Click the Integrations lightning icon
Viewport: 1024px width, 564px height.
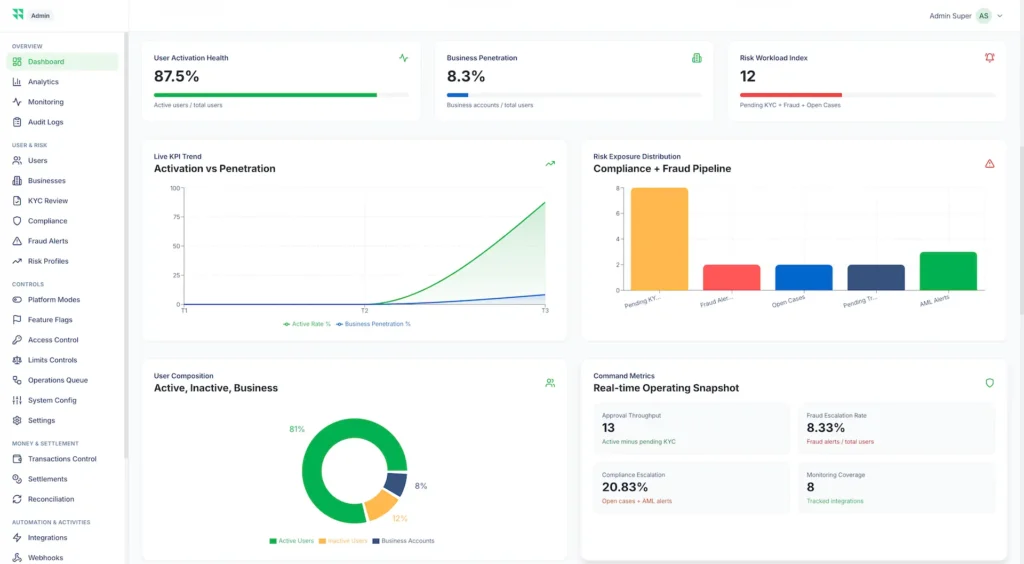17,538
